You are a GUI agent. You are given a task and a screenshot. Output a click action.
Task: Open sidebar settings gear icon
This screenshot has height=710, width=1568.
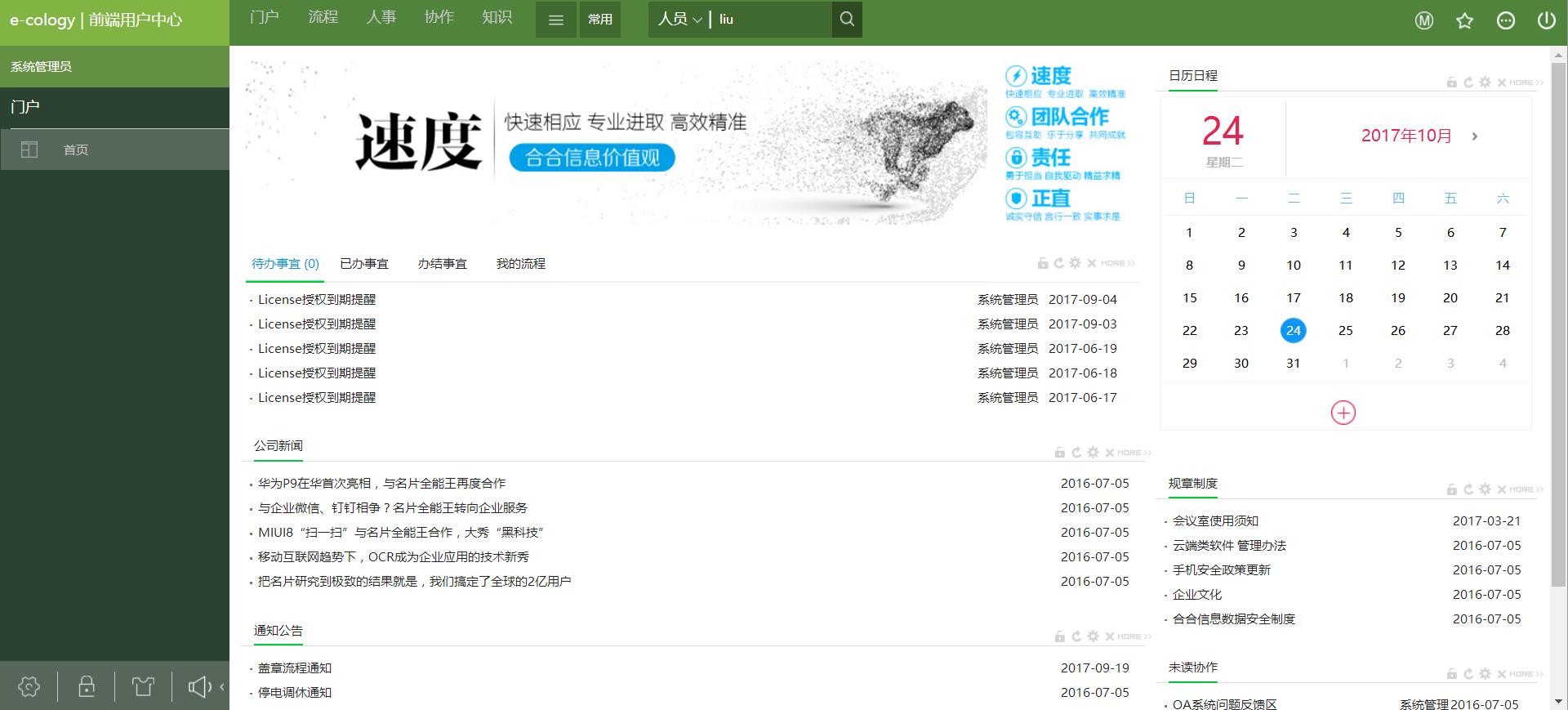[x=29, y=686]
